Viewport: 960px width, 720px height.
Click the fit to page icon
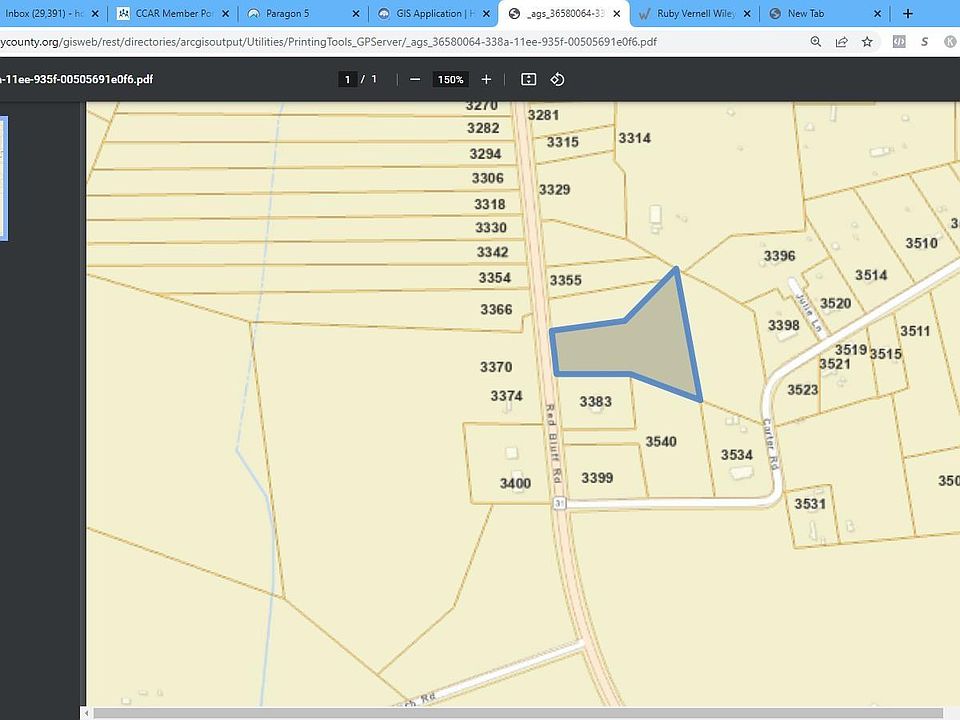(528, 80)
